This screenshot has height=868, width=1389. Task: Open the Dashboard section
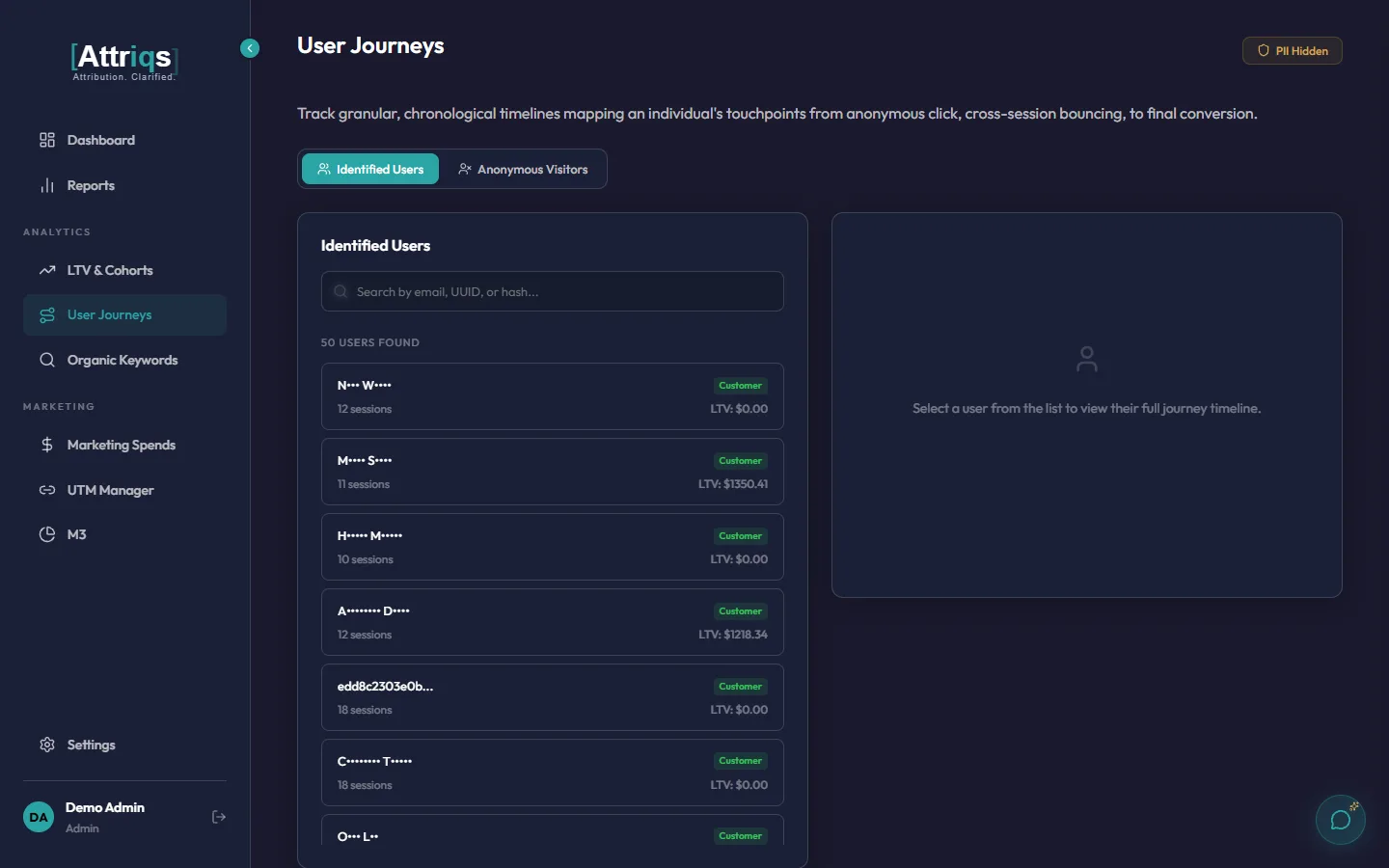100,140
